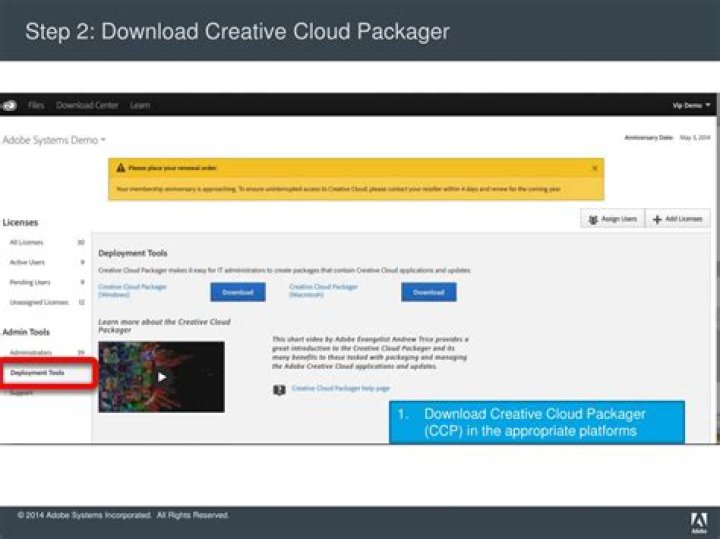Open the Creative Cloud Packager help page link

pyautogui.click(x=341, y=388)
